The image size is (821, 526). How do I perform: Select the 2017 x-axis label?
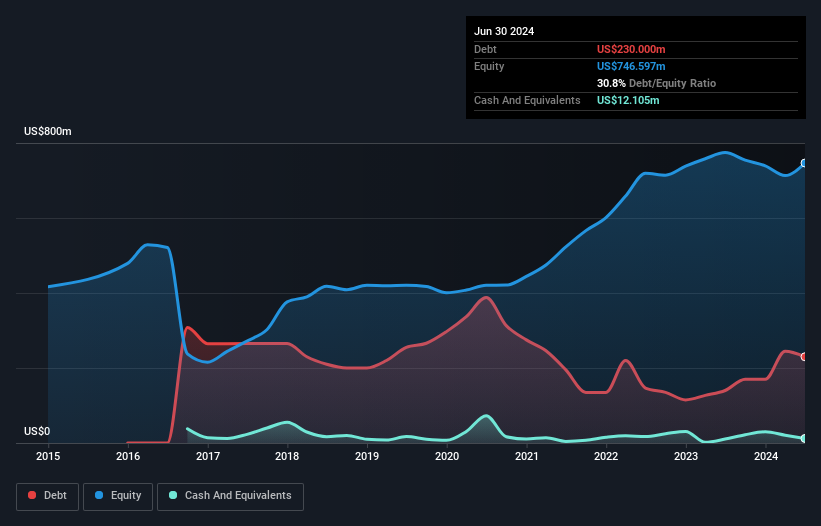click(208, 456)
